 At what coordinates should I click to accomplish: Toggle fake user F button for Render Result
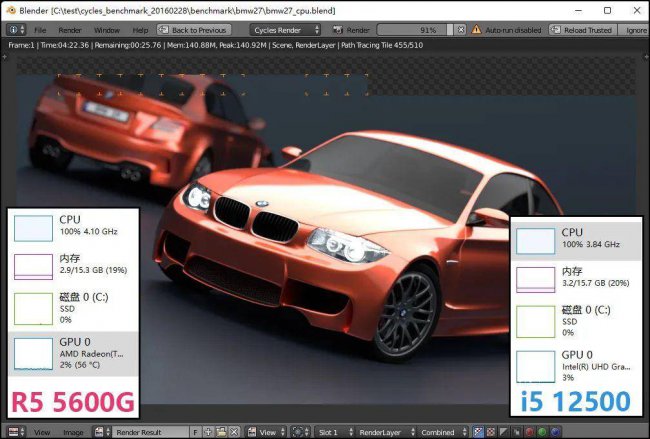[x=195, y=432]
